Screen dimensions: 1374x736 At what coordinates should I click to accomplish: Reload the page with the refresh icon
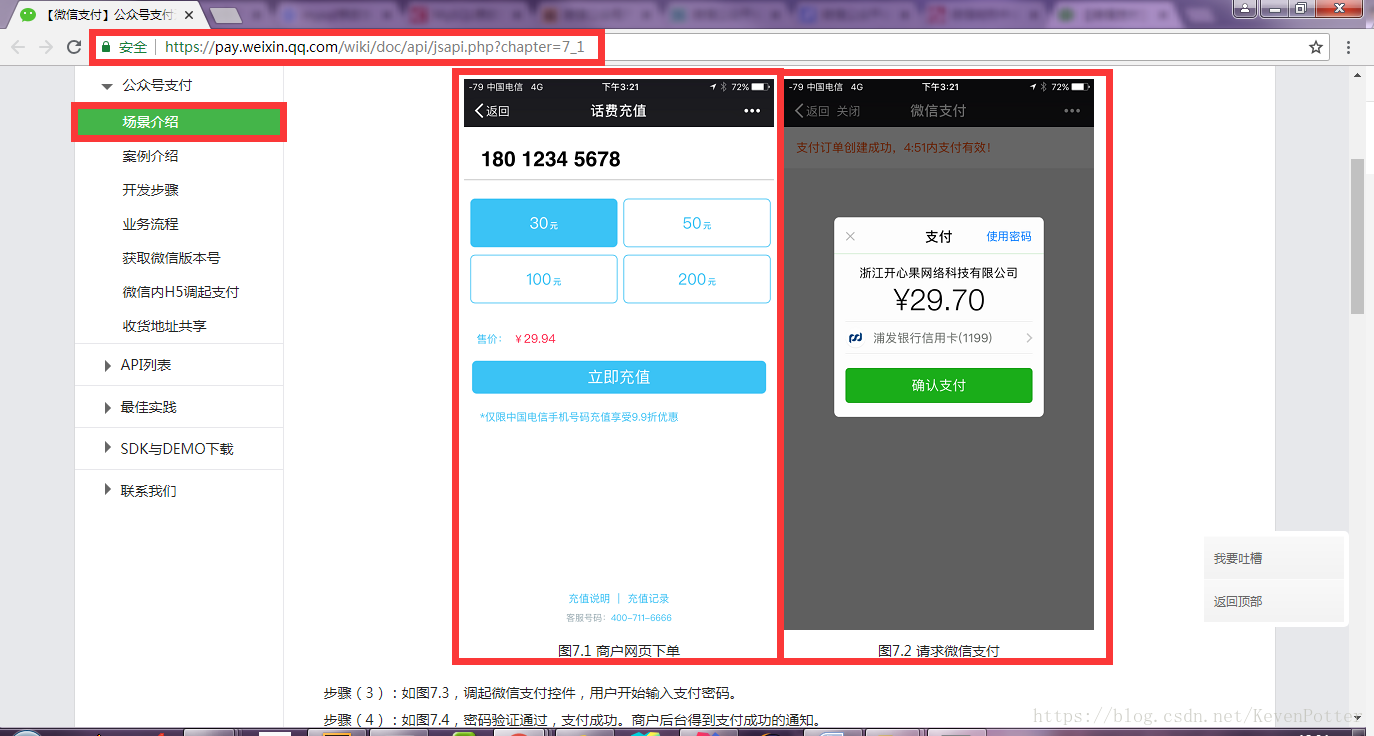point(74,47)
